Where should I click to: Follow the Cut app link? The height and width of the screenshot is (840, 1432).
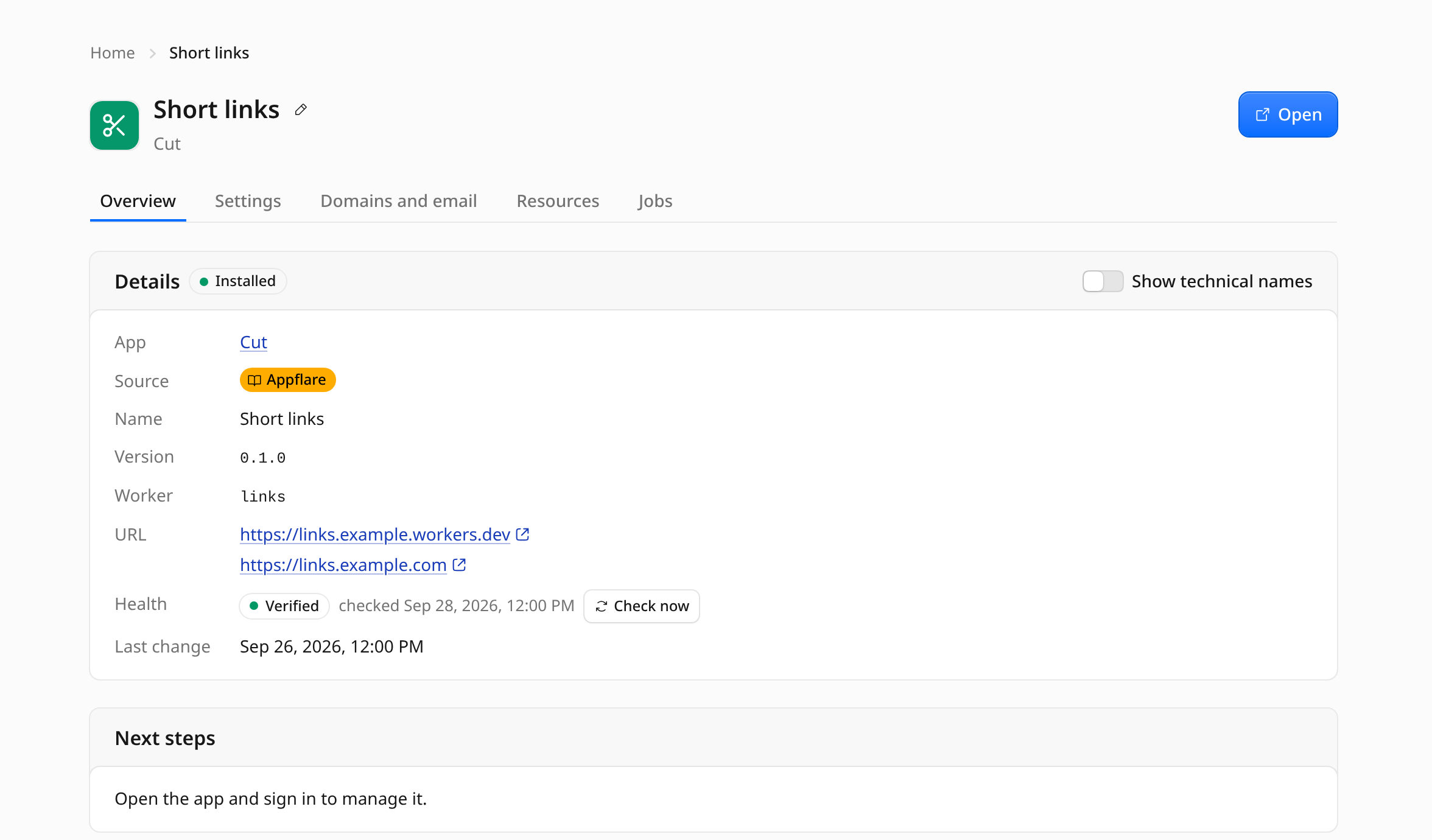click(253, 342)
